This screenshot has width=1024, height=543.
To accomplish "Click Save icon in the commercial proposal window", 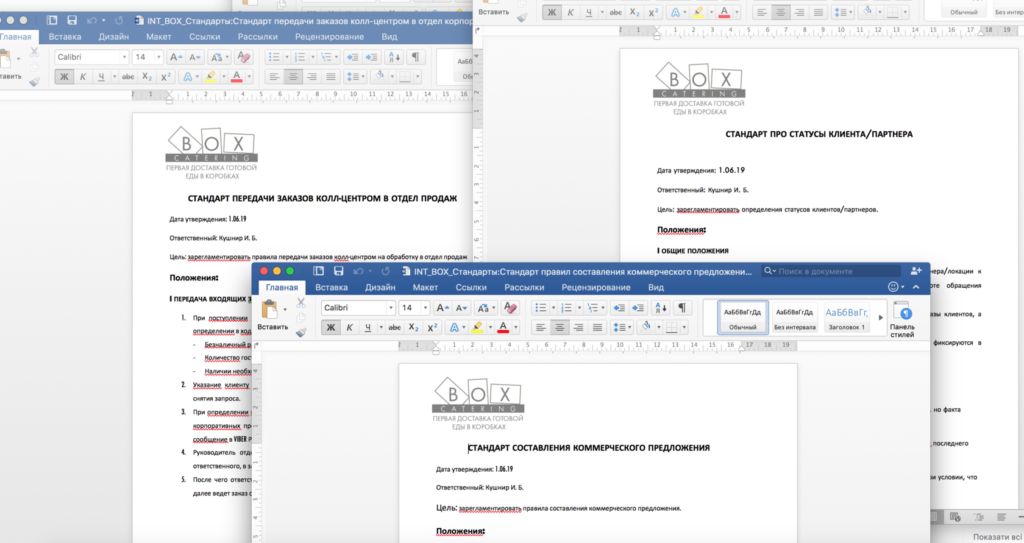I will pos(338,271).
